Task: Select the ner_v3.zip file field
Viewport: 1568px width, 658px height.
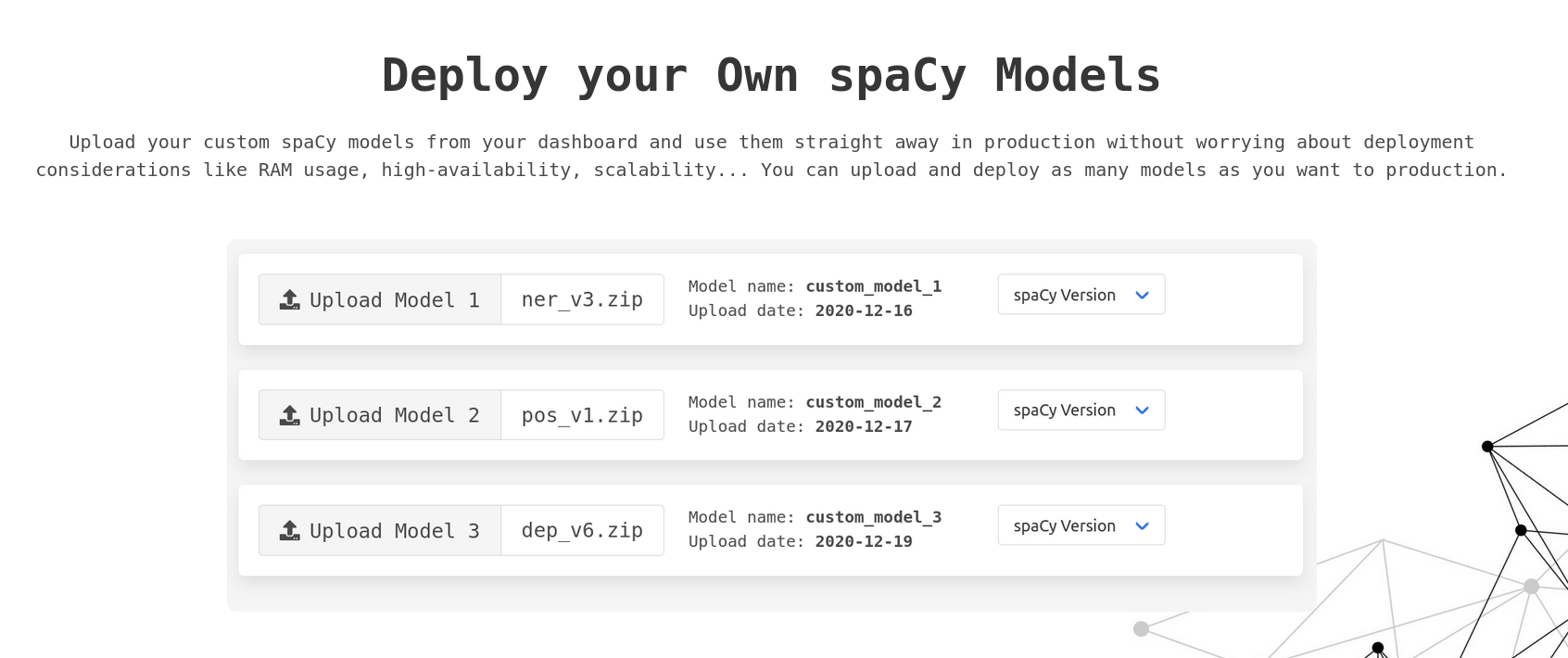Action: [x=582, y=299]
